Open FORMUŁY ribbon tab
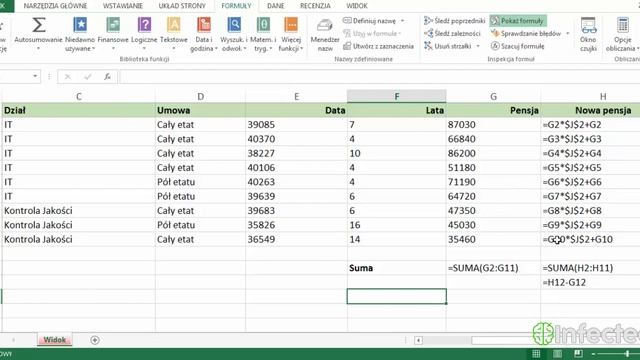This screenshot has height=360, width=640. 236,6
